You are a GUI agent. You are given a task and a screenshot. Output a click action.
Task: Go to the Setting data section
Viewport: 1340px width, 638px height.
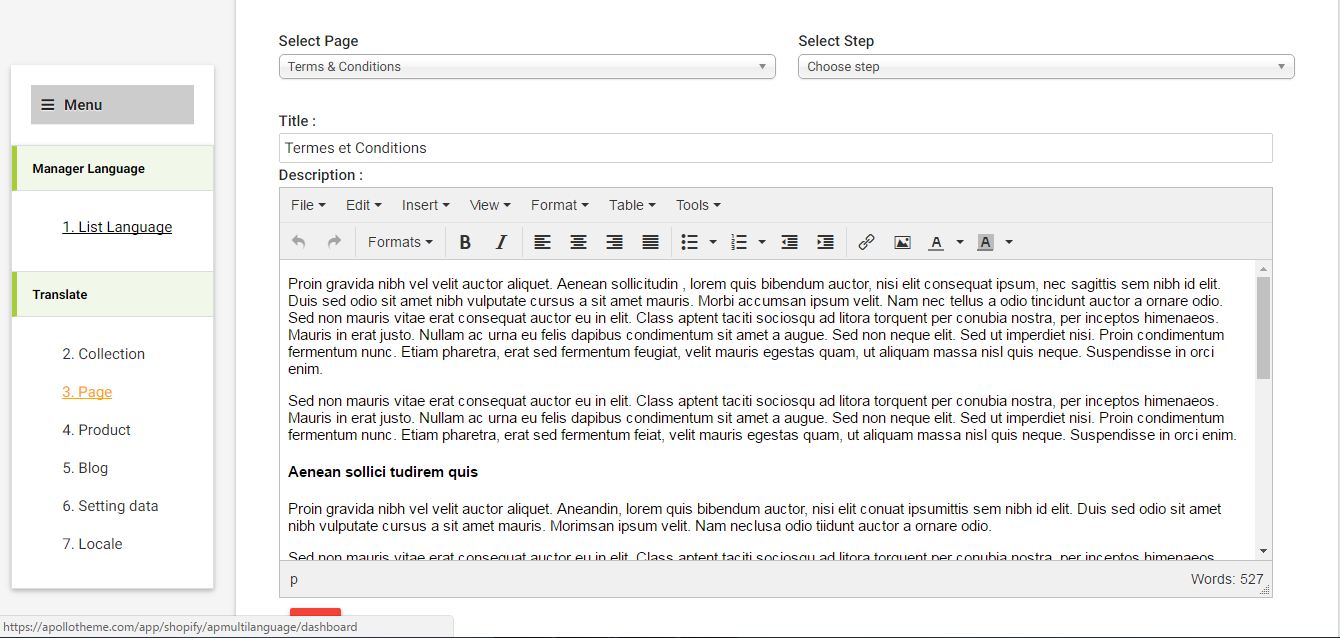110,506
